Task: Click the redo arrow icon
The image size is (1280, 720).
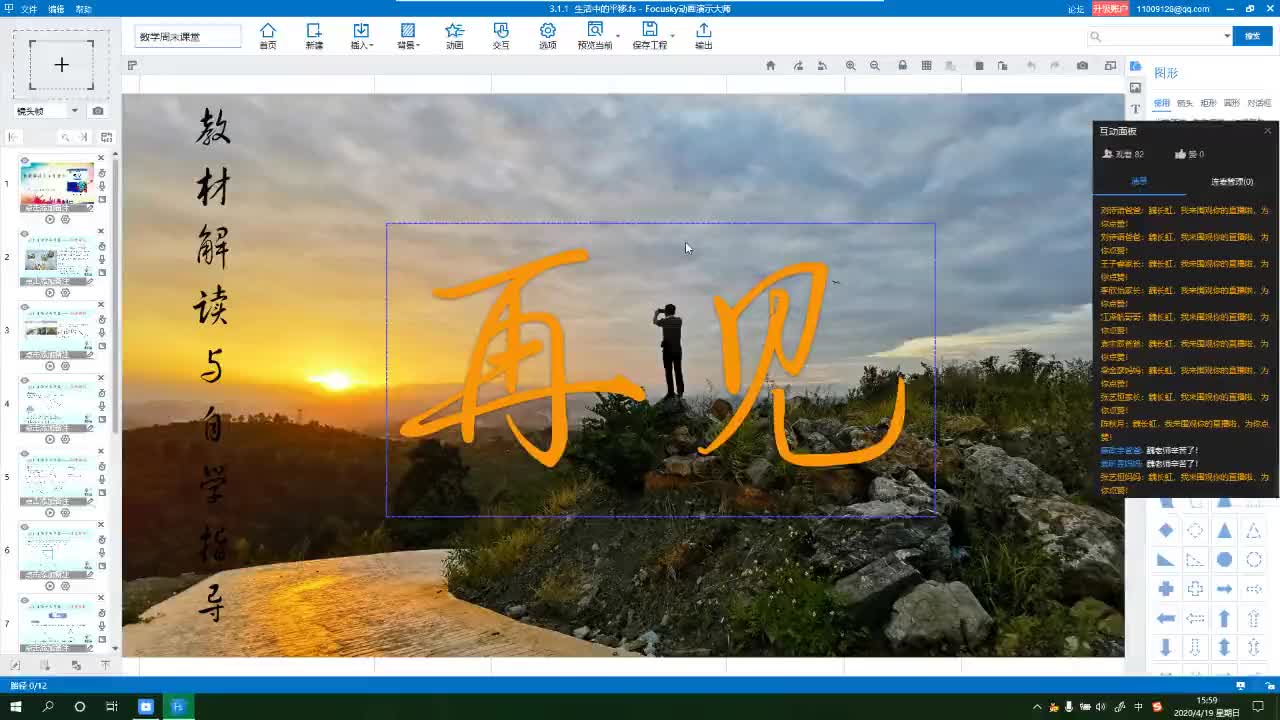Action: pos(1055,66)
